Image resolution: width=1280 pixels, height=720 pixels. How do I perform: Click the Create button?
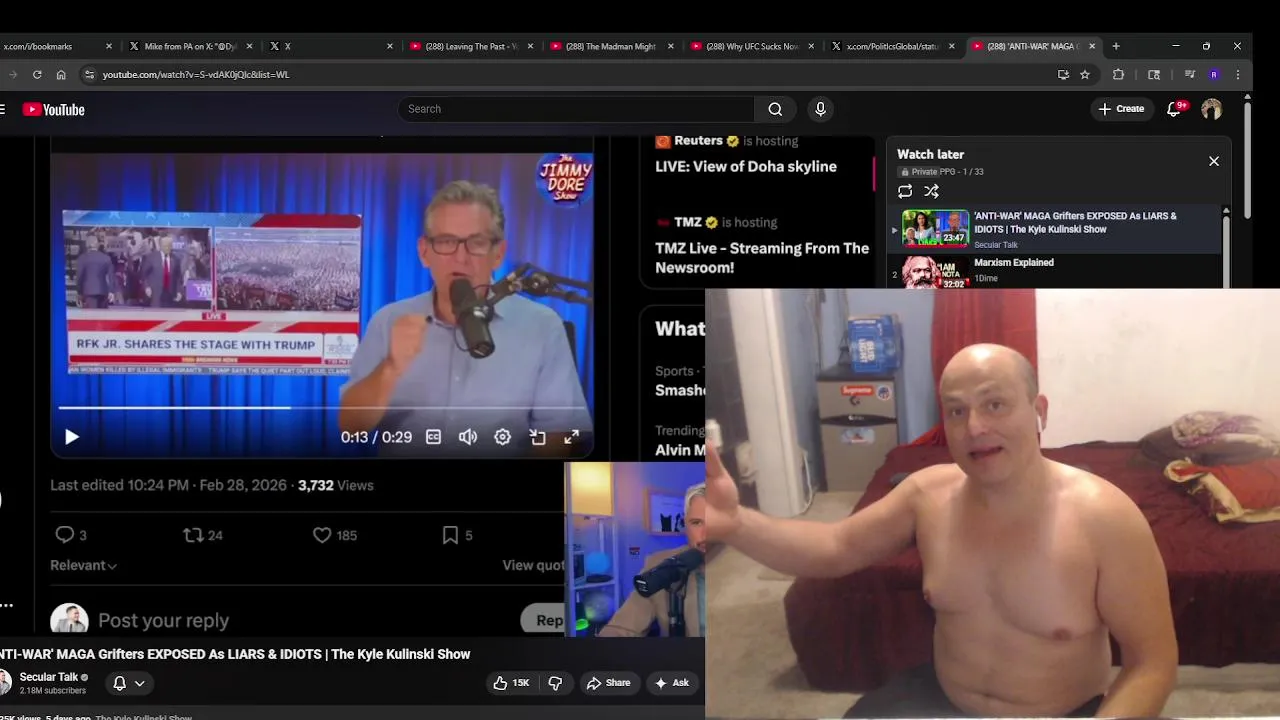1121,109
